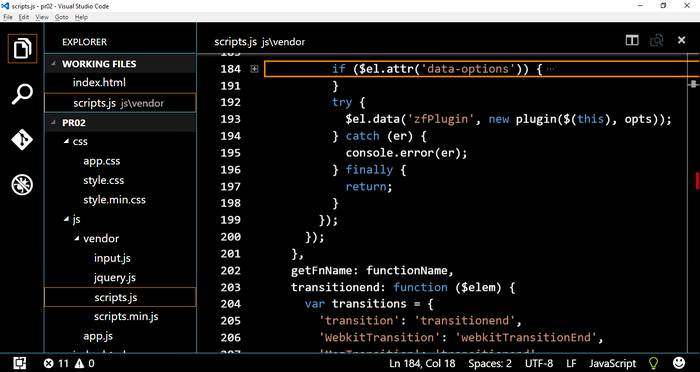The width and height of the screenshot is (700, 372).
Task: Click Ln 184, Col 18 to go to line
Action: [x=422, y=363]
